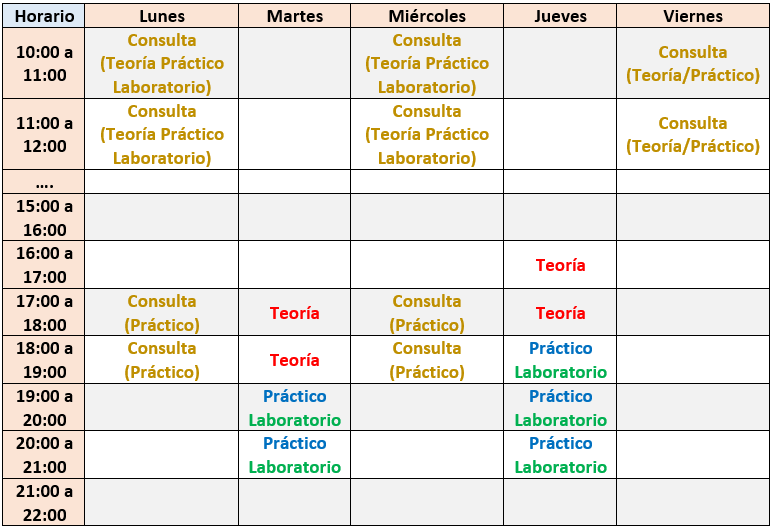The height and width of the screenshot is (527, 772).
Task: Click the Horario header cell
Action: [x=44, y=16]
